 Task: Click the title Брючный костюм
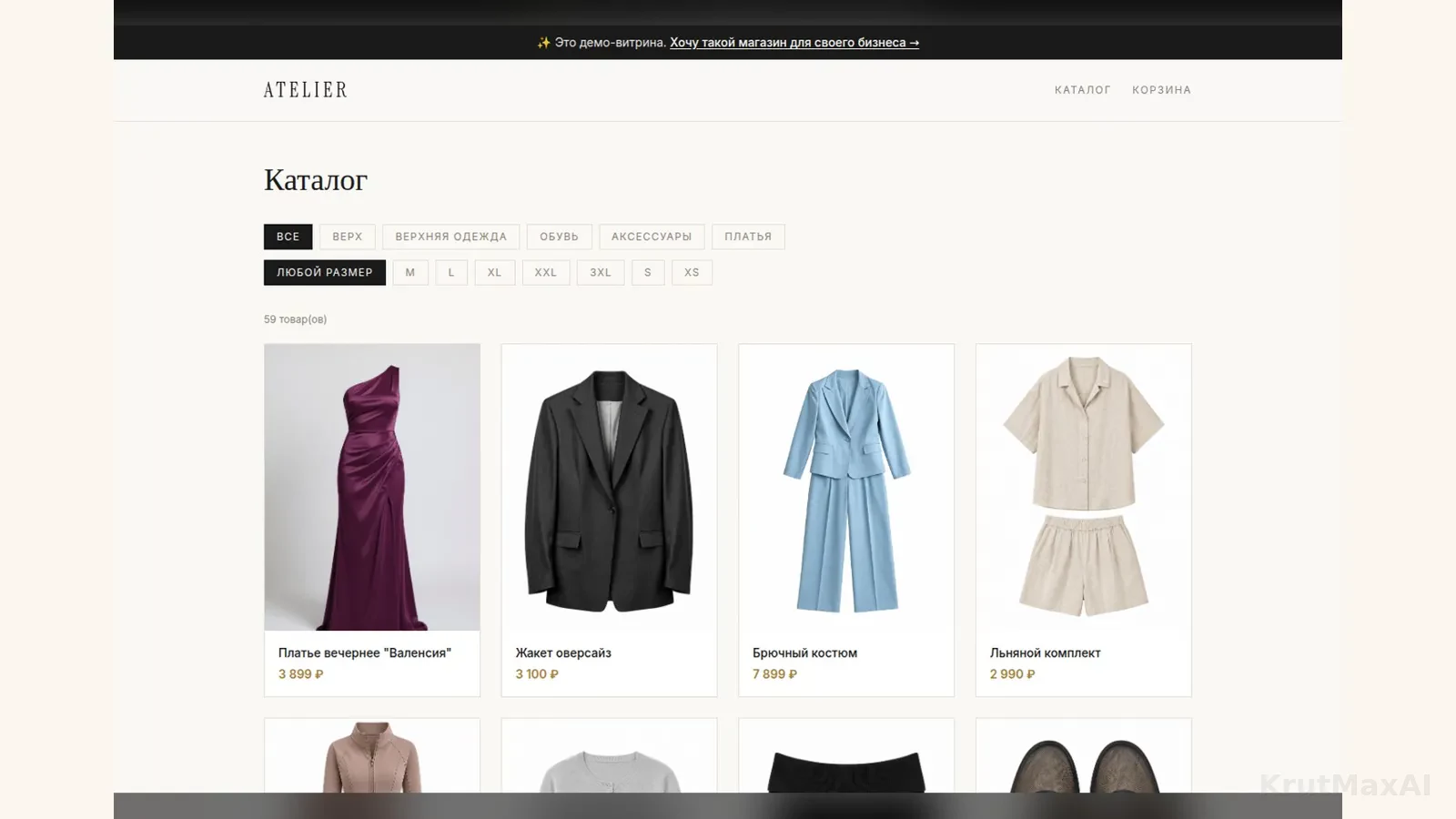tap(805, 652)
